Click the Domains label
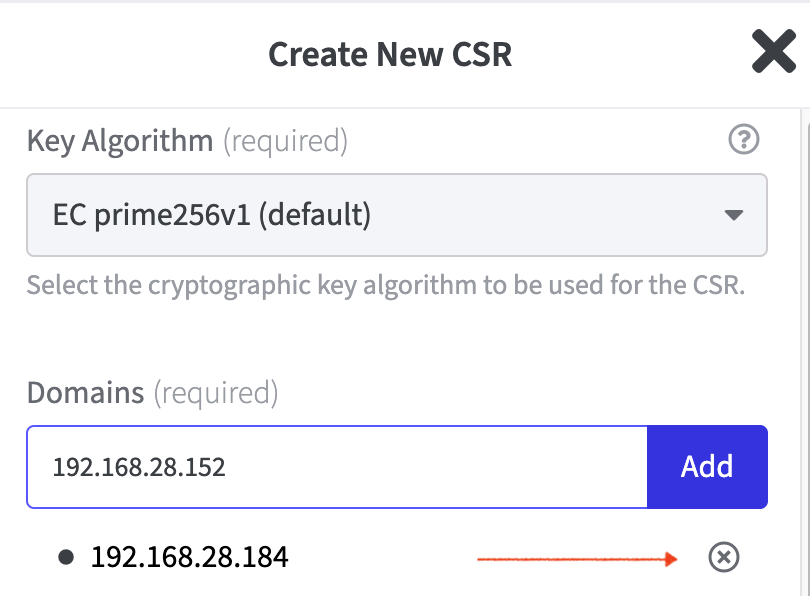Screen dimensions: 810x596 point(86,392)
